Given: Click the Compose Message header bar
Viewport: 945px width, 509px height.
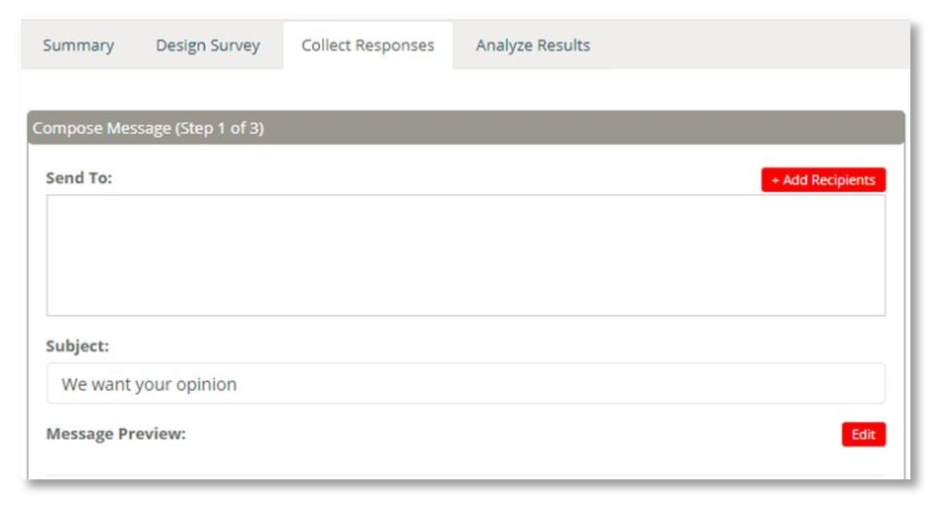Looking at the screenshot, I should click(x=465, y=128).
